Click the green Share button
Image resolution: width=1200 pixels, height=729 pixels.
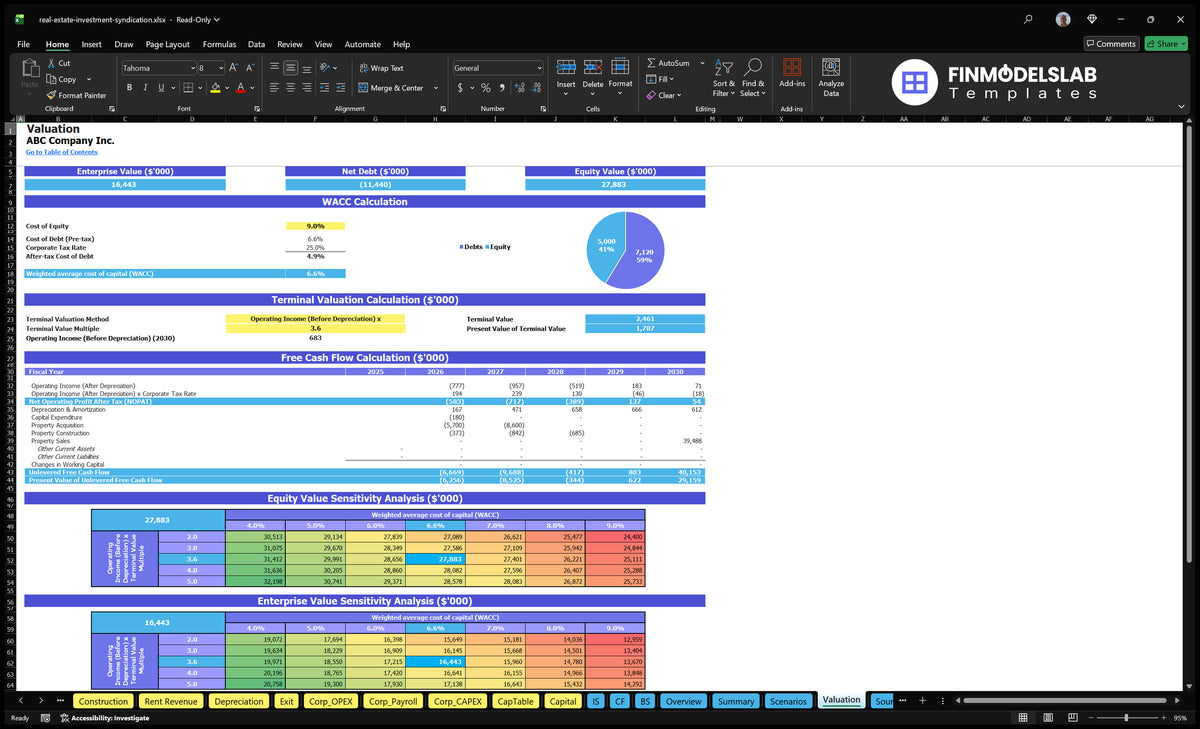[1165, 44]
